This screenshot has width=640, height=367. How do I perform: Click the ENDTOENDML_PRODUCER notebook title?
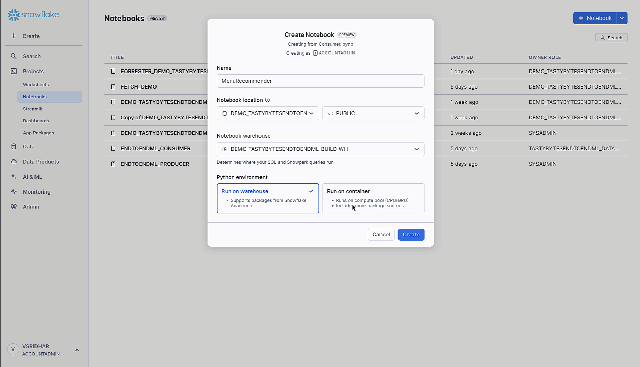pyautogui.click(x=155, y=164)
